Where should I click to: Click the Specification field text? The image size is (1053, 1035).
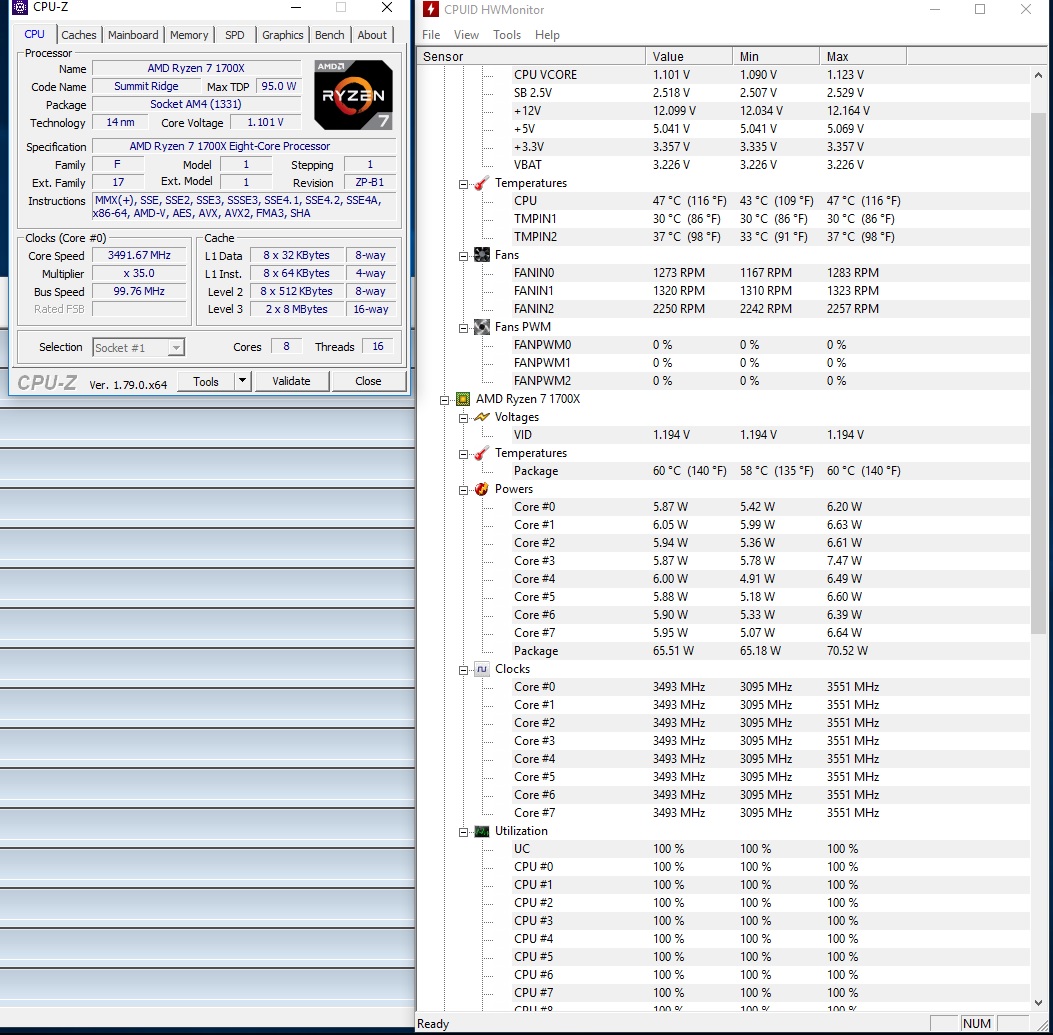[230, 146]
